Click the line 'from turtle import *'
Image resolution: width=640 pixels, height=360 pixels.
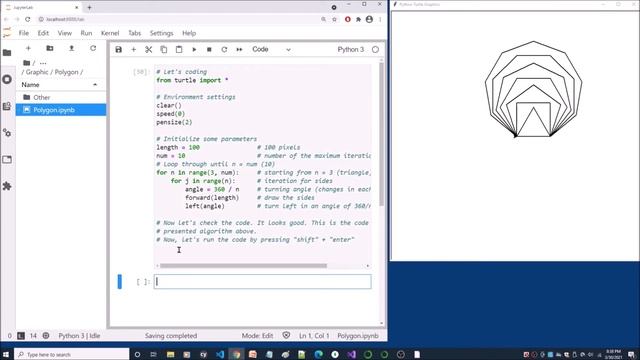pos(192,80)
